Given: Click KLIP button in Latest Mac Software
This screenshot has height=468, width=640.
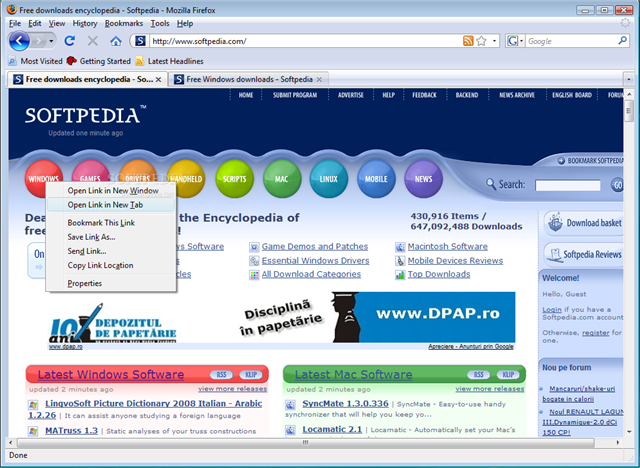Looking at the screenshot, I should (x=508, y=375).
